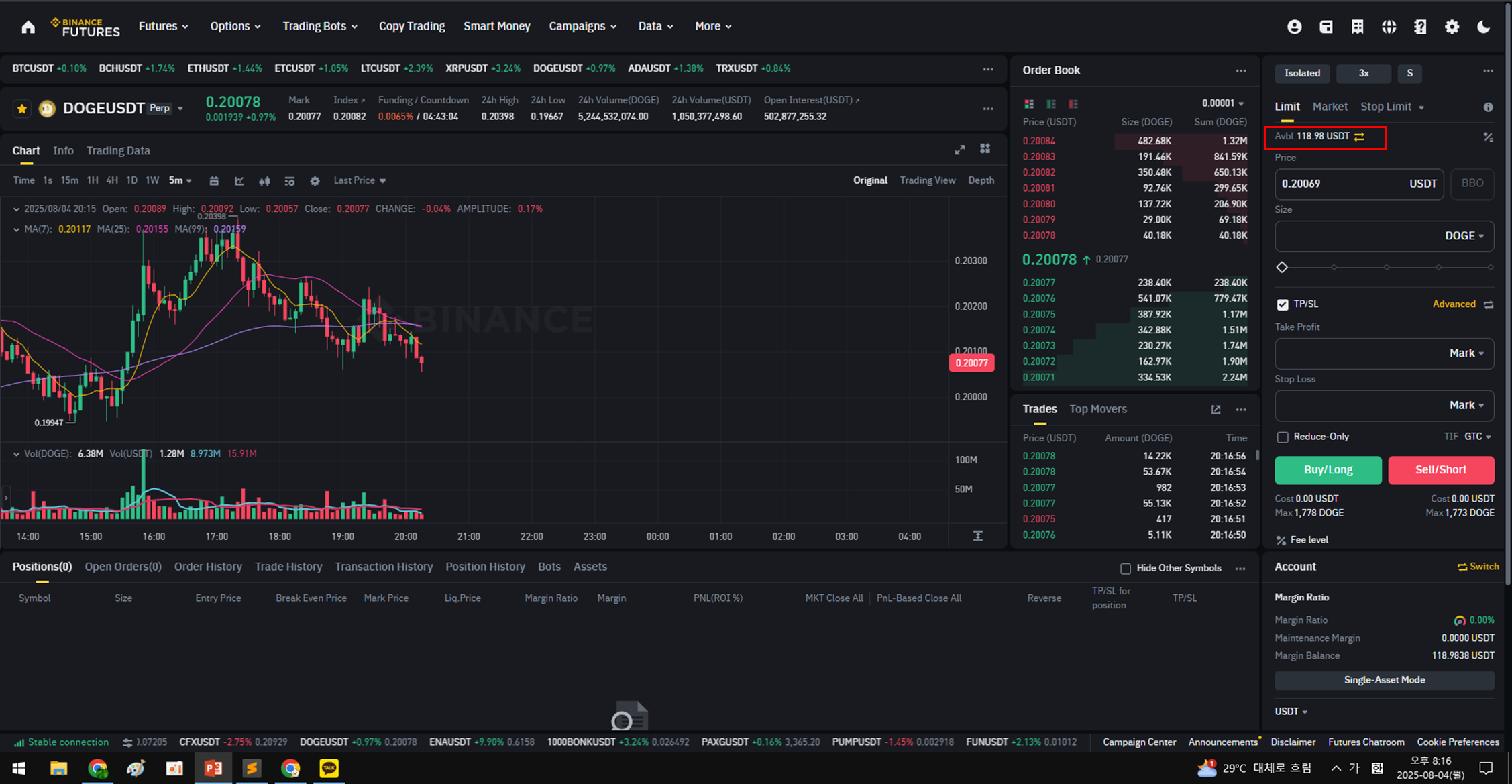The image size is (1512, 784).
Task: Click the star favorite icon beside DOGEUSDT
Action: (22, 108)
